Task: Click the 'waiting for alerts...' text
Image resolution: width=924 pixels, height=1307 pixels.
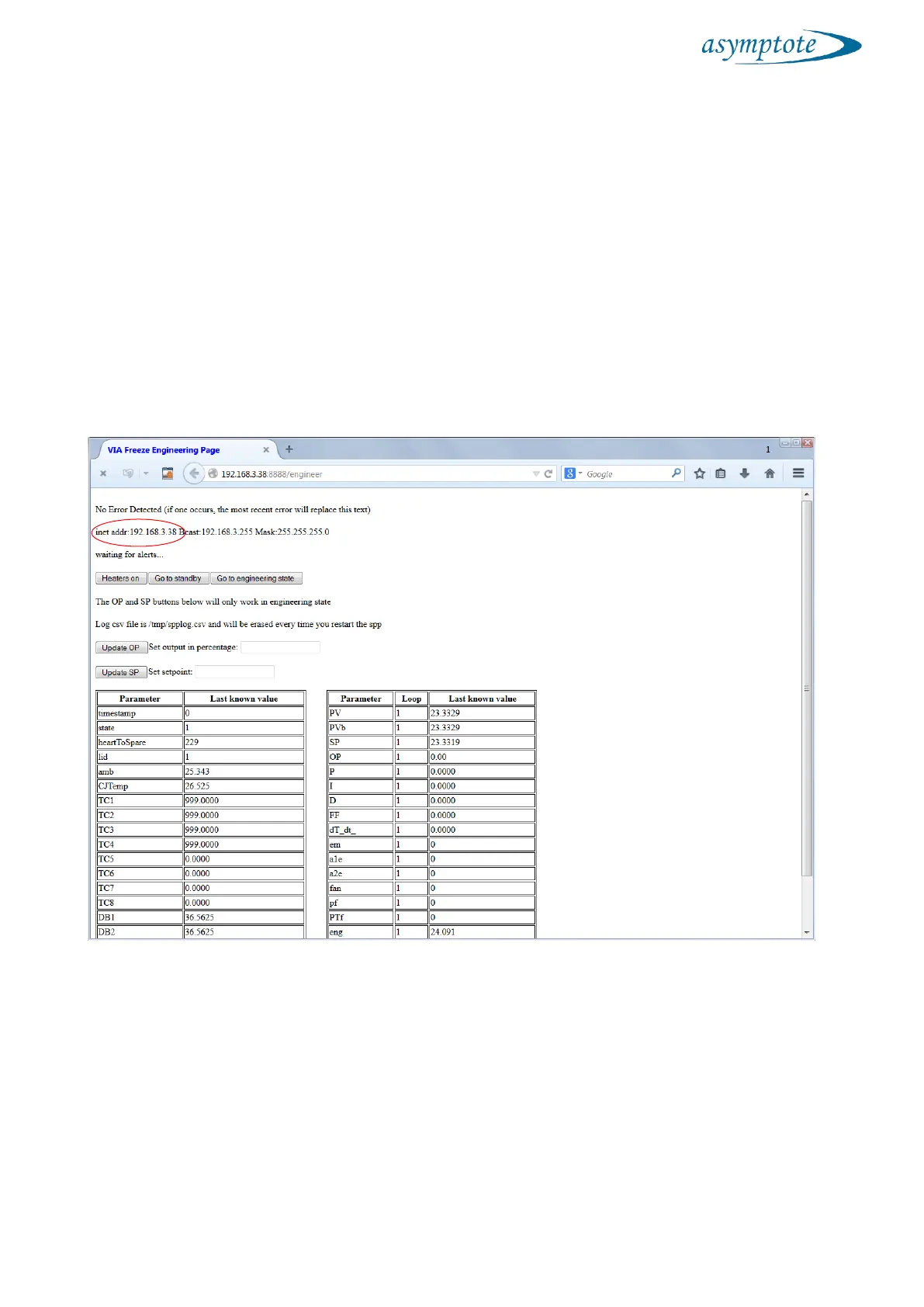Action: [129, 555]
